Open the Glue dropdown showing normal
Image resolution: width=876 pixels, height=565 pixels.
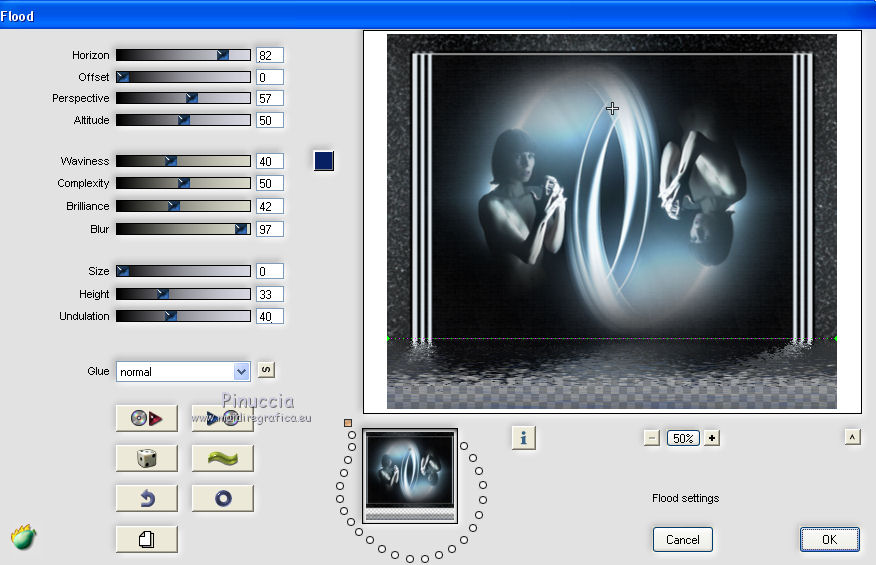[183, 372]
